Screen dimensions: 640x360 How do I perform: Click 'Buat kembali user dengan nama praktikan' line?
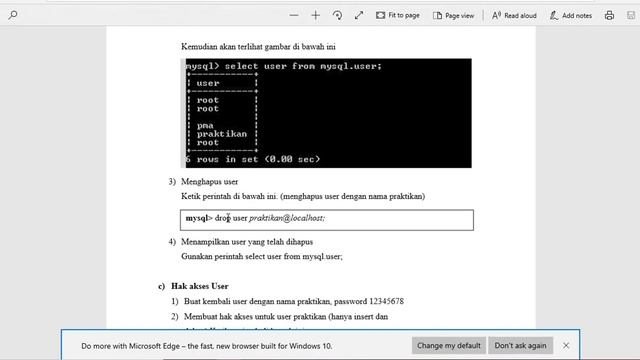pos(294,301)
